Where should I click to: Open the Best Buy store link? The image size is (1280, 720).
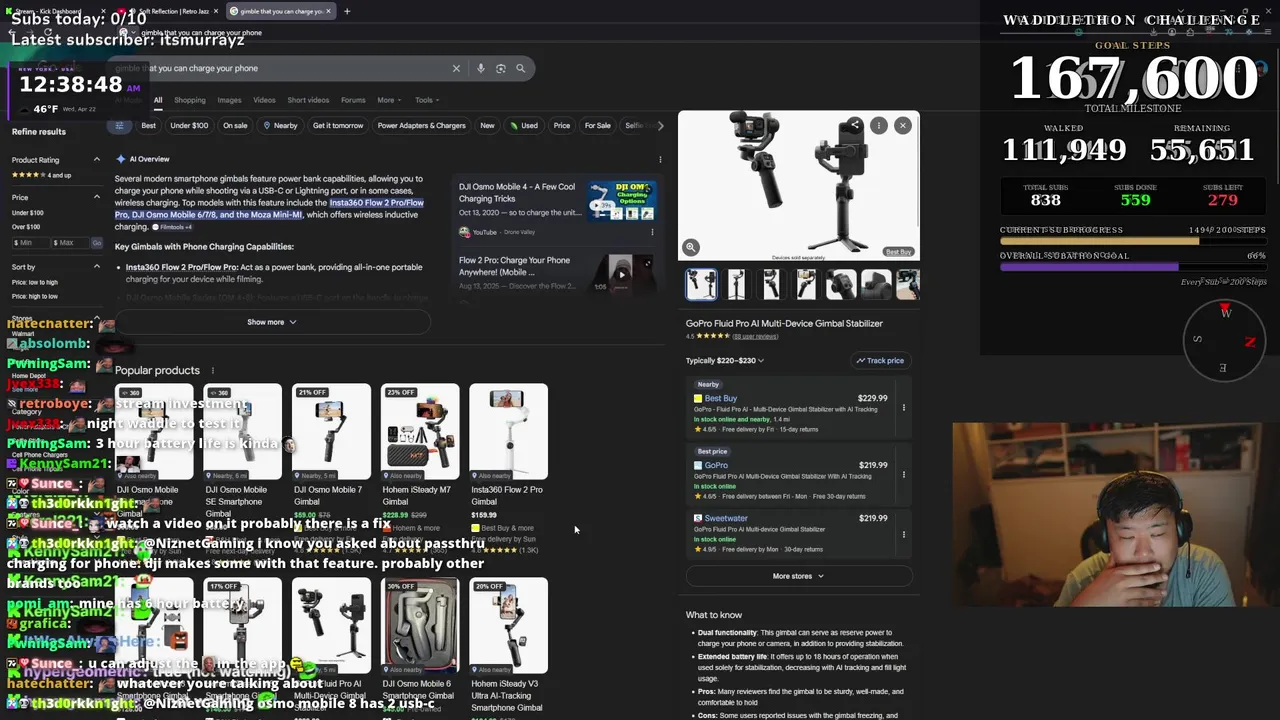(720, 398)
